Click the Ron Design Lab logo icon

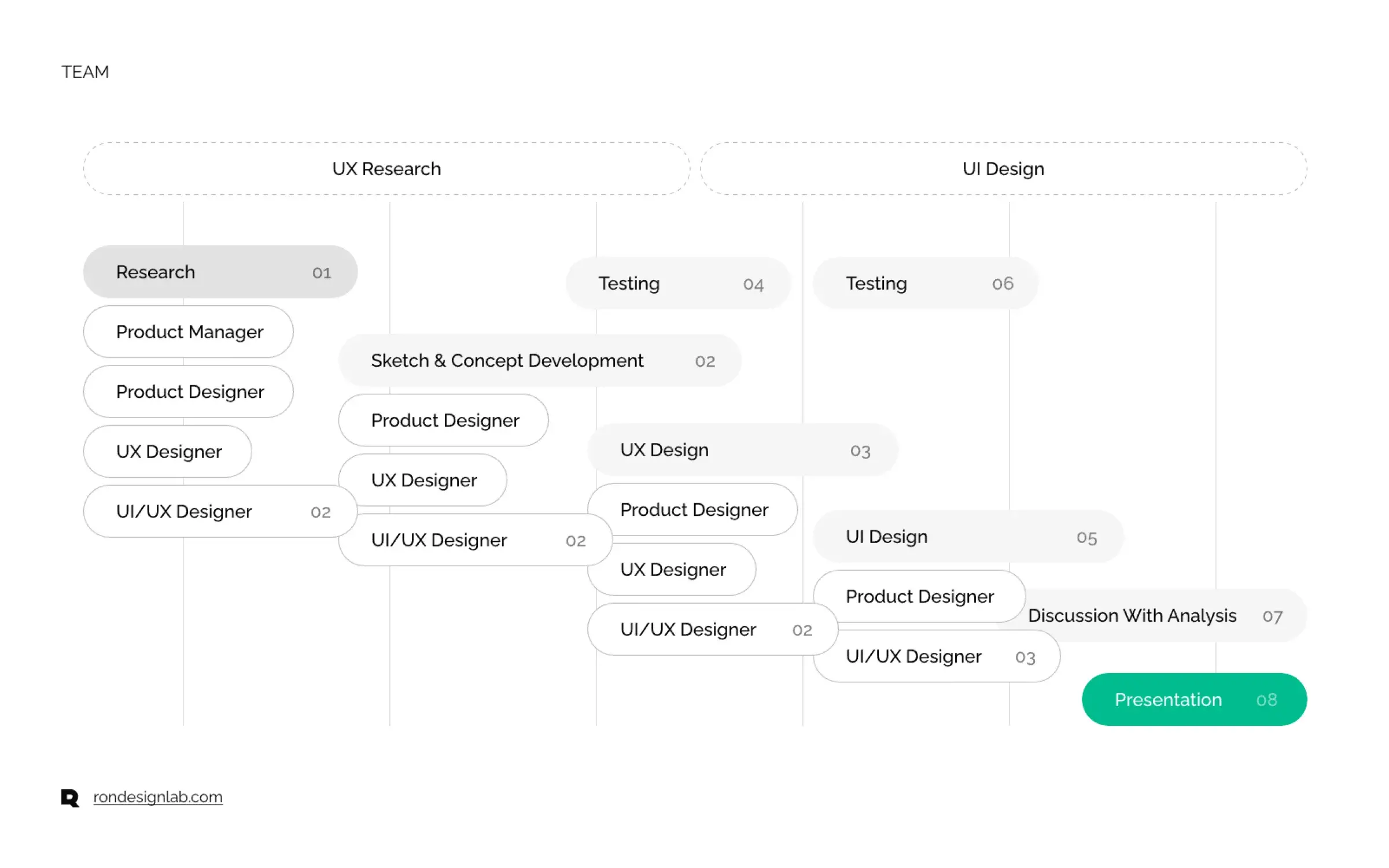[x=70, y=798]
